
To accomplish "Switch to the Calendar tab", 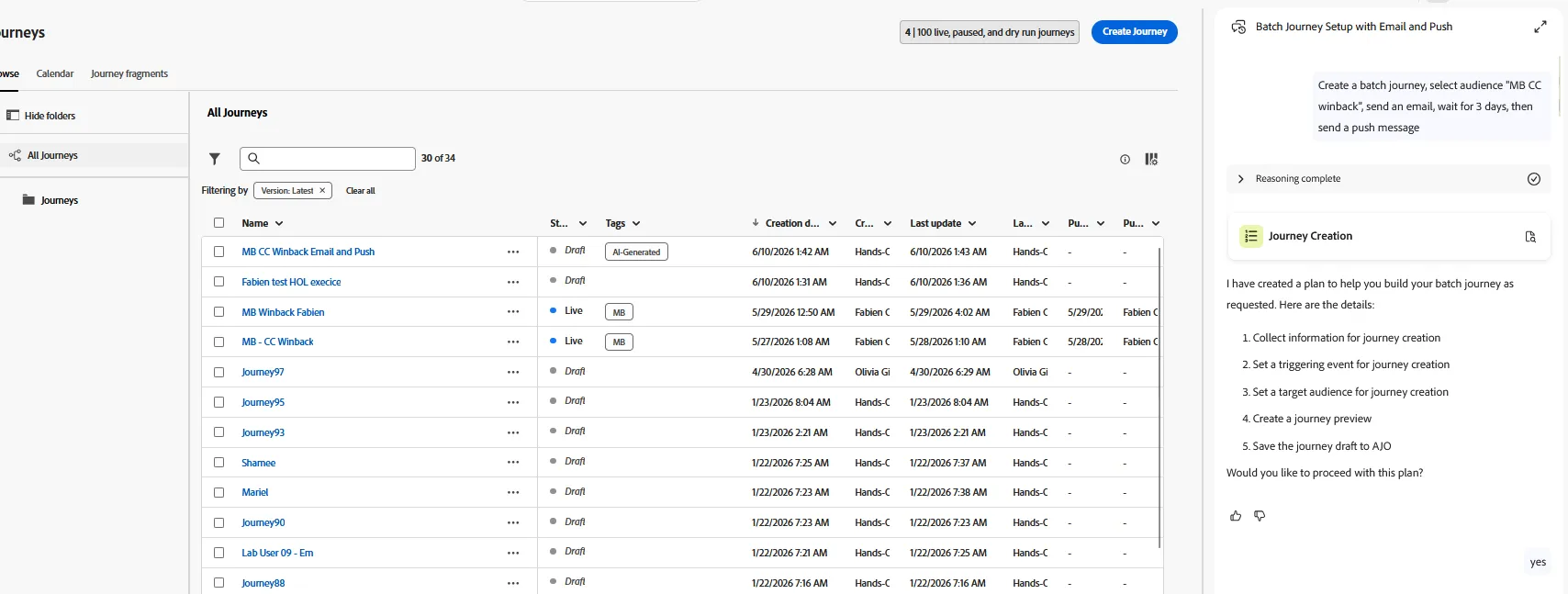I will pos(55,73).
